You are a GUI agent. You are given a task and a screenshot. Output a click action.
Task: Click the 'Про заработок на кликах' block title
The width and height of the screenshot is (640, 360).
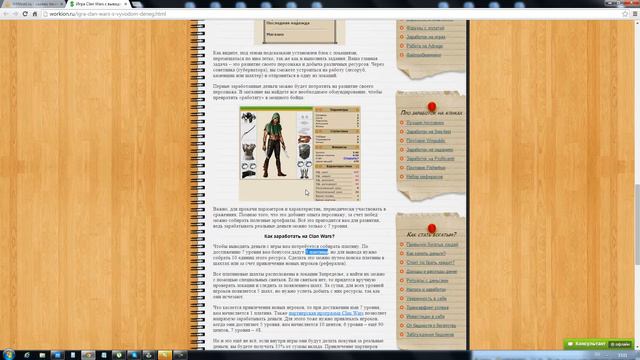point(431,113)
